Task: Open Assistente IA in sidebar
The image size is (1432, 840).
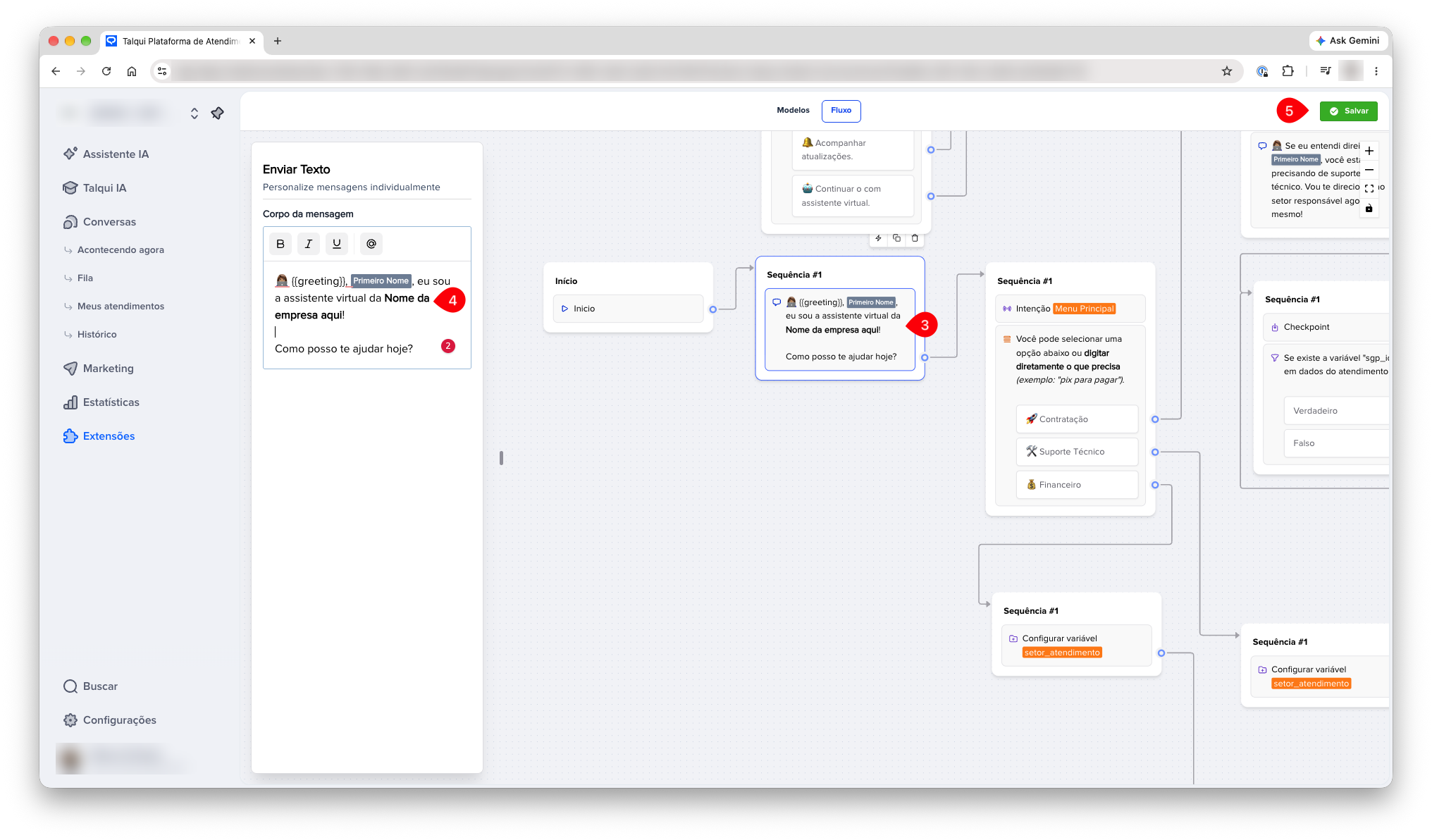Action: click(x=106, y=154)
